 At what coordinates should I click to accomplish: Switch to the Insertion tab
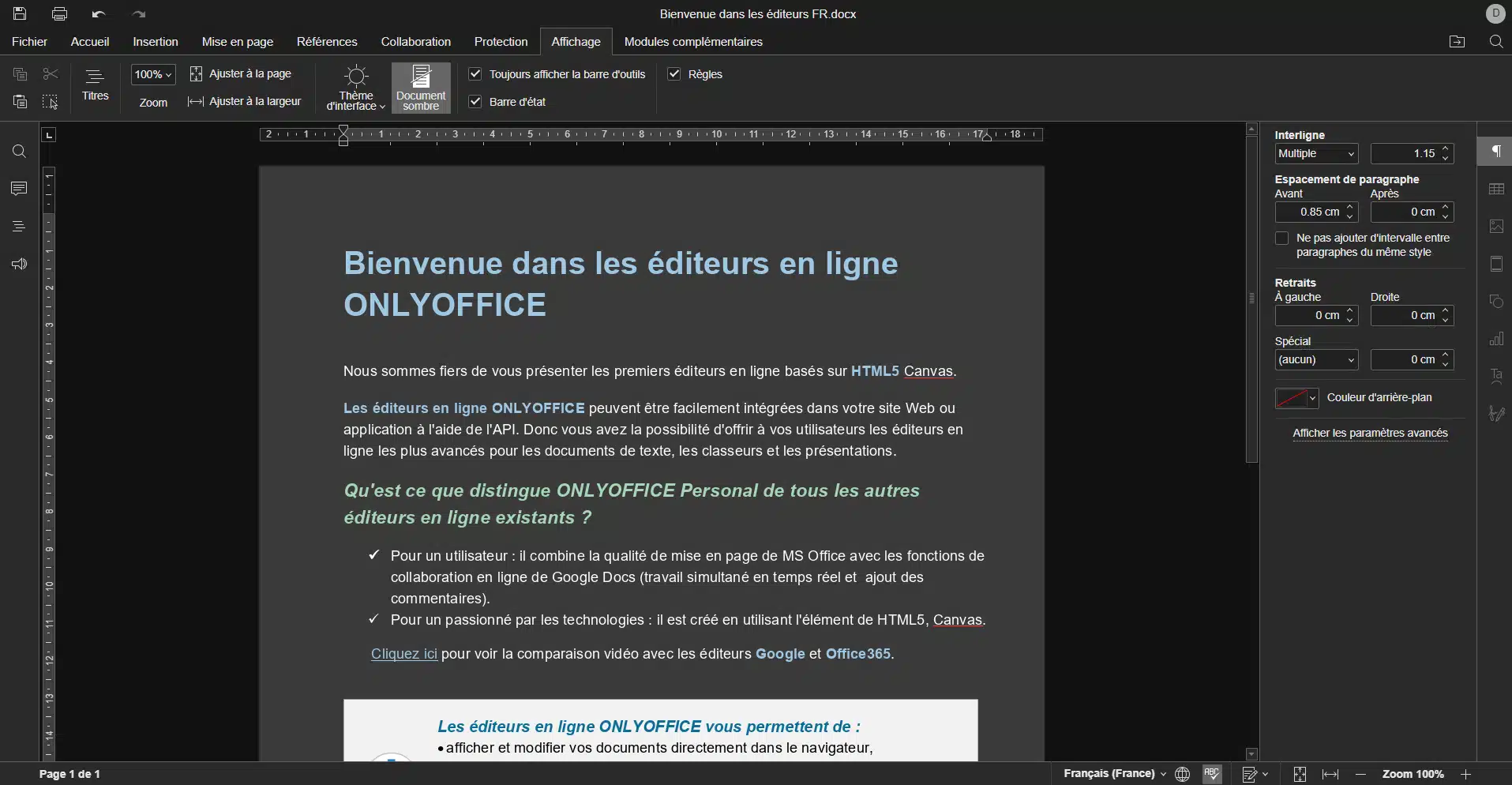click(x=156, y=42)
